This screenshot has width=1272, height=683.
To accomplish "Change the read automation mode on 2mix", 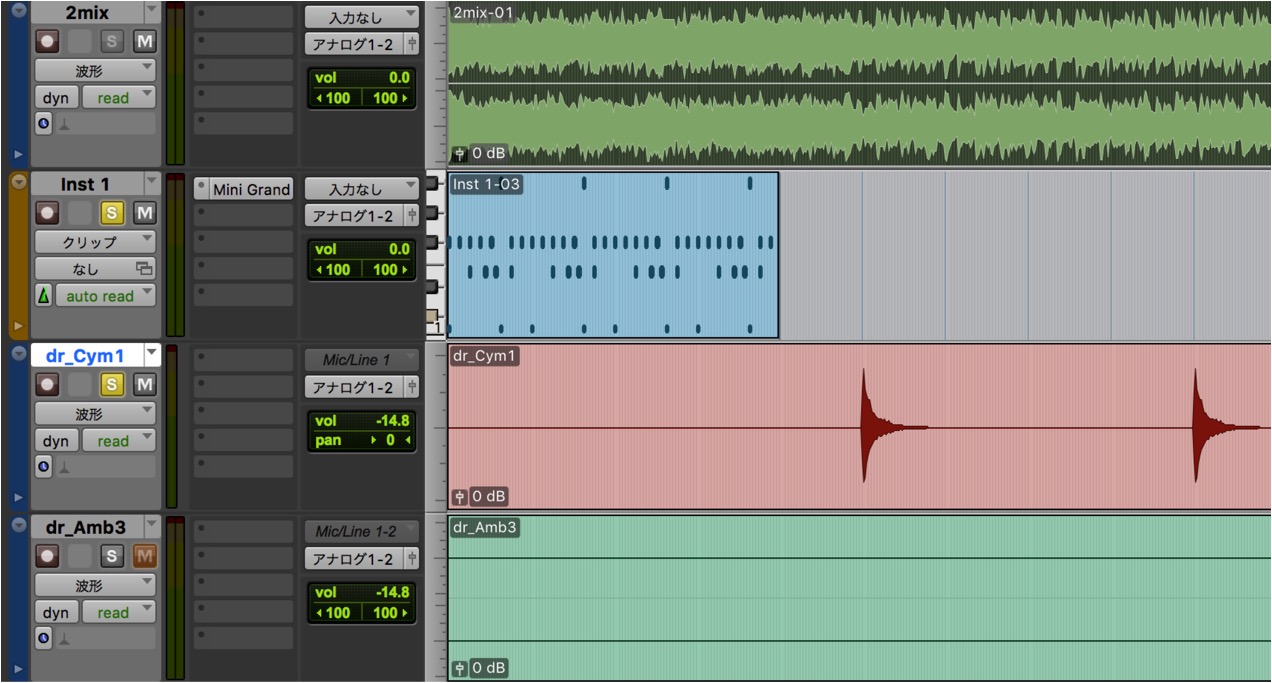I will 119,98.
